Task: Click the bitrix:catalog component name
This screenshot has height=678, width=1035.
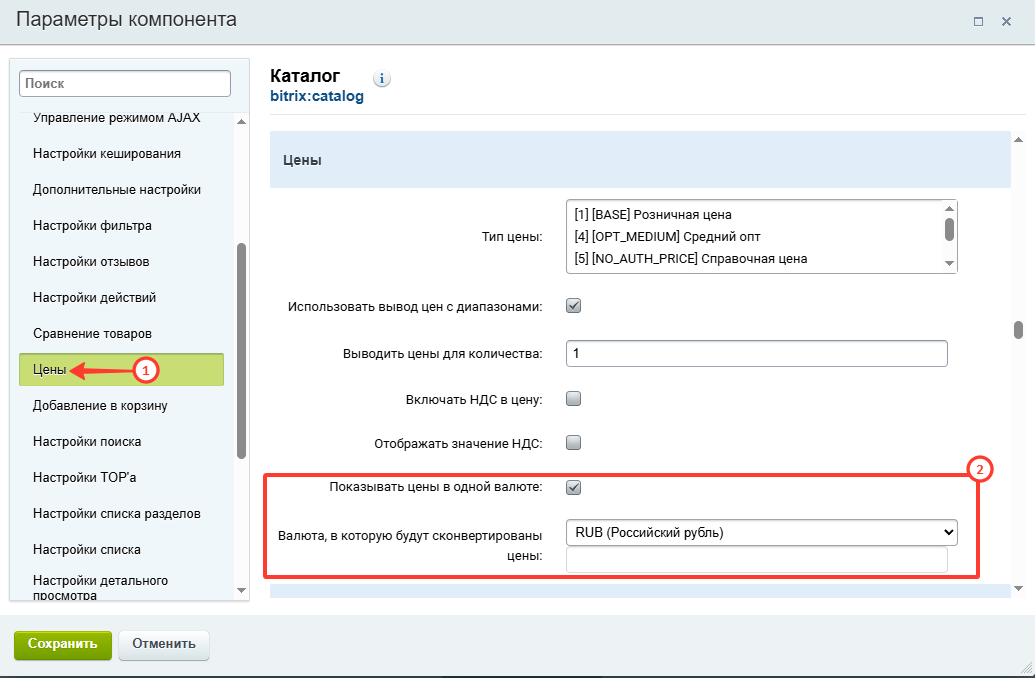Action: [317, 96]
